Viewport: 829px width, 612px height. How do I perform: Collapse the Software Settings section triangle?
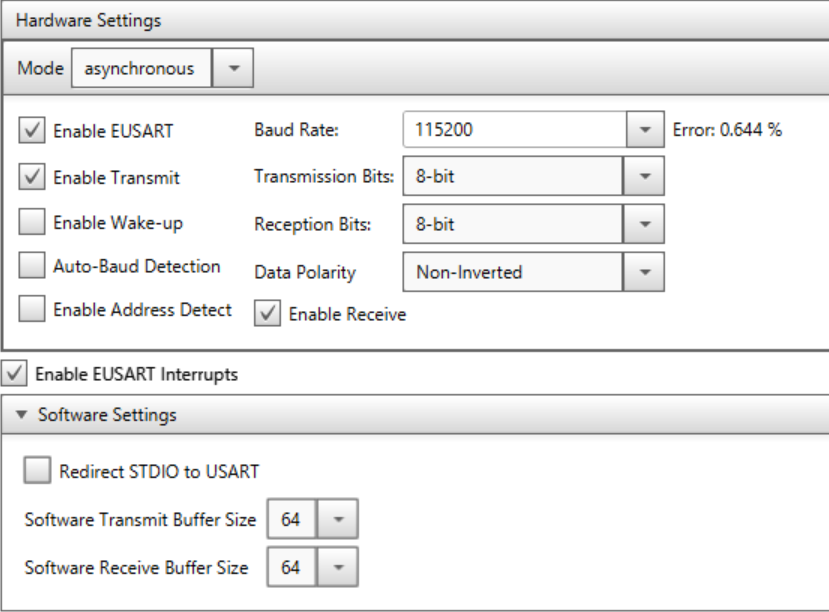tap(21, 415)
